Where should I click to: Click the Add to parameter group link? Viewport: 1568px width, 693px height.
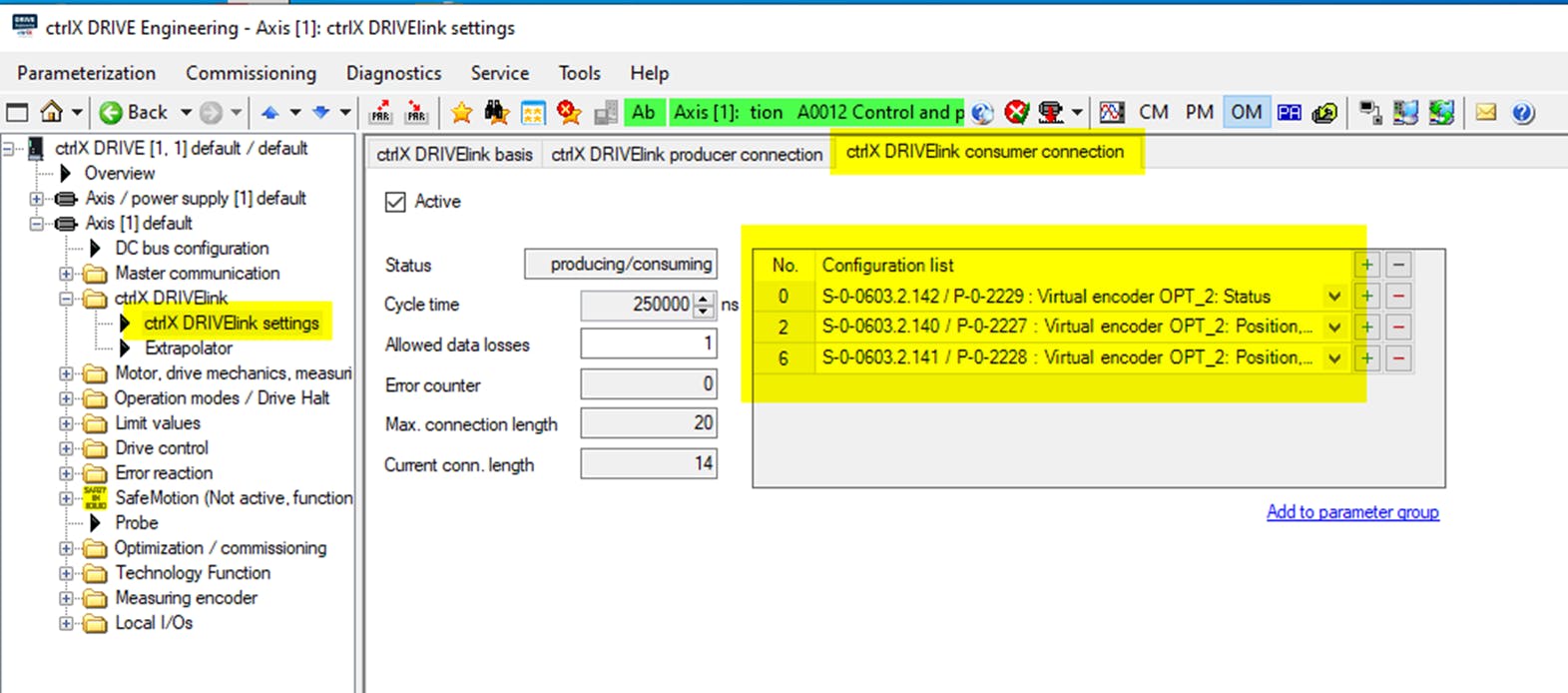[x=1352, y=512]
